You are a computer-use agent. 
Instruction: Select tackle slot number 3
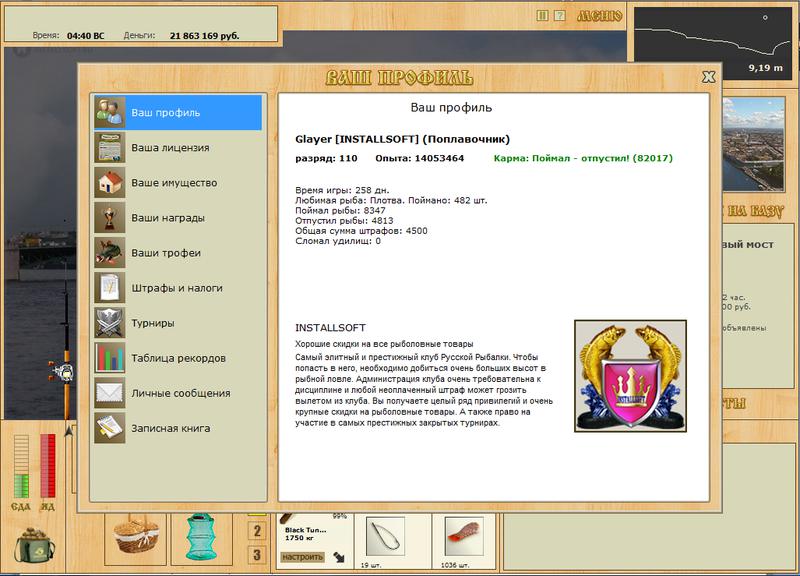(257, 555)
